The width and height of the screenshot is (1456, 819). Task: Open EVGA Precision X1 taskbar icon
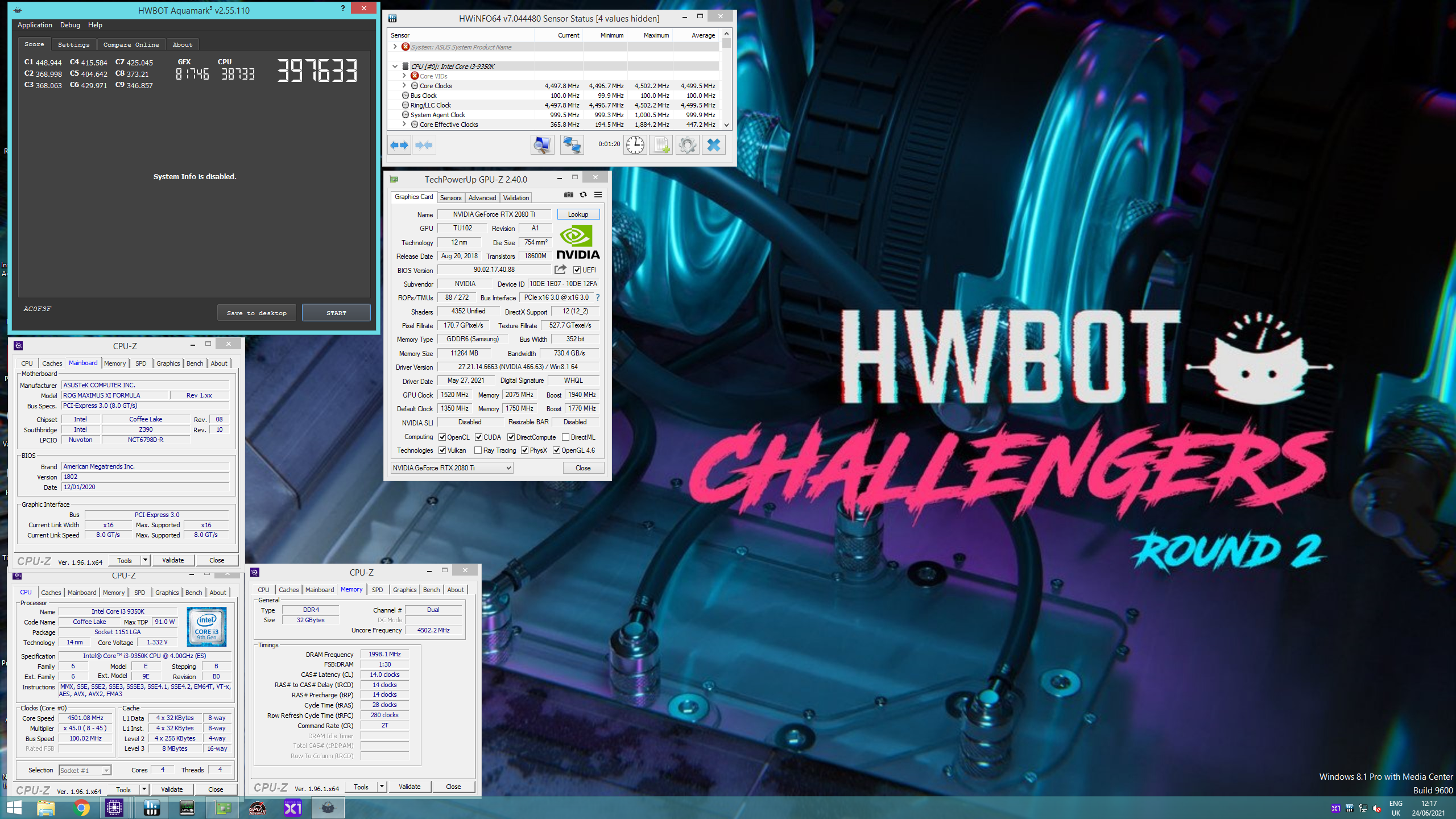pyautogui.click(x=293, y=808)
